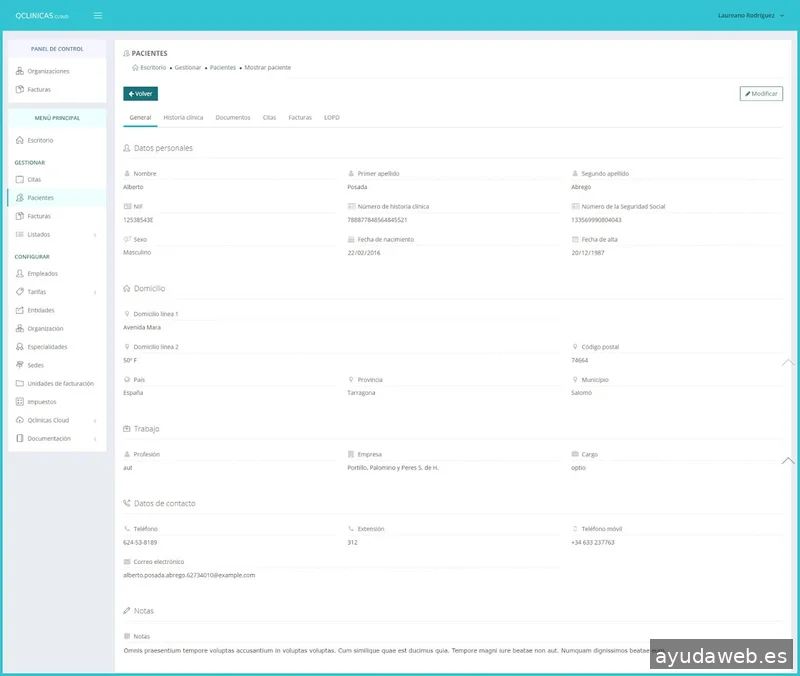Click the mobile number +34 633 237763
Screen dimensions: 800x676
tap(593, 543)
